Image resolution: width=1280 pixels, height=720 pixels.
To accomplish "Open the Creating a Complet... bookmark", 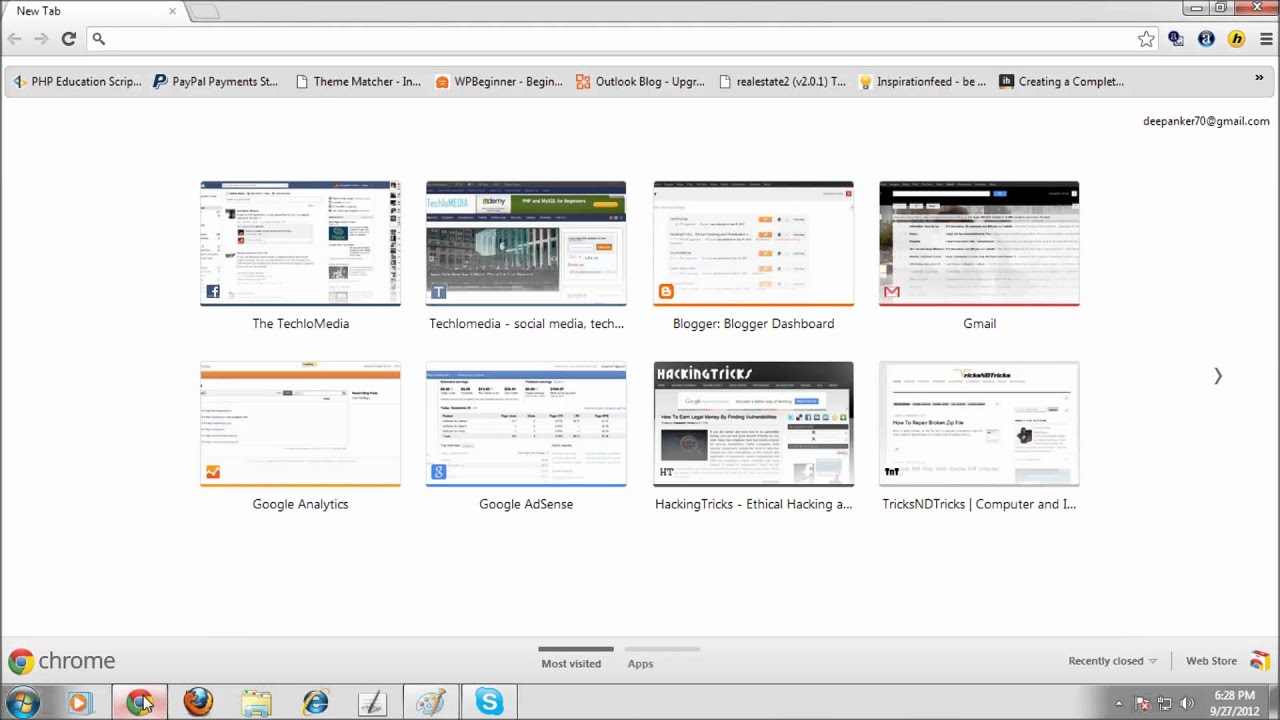I will [x=1062, y=82].
